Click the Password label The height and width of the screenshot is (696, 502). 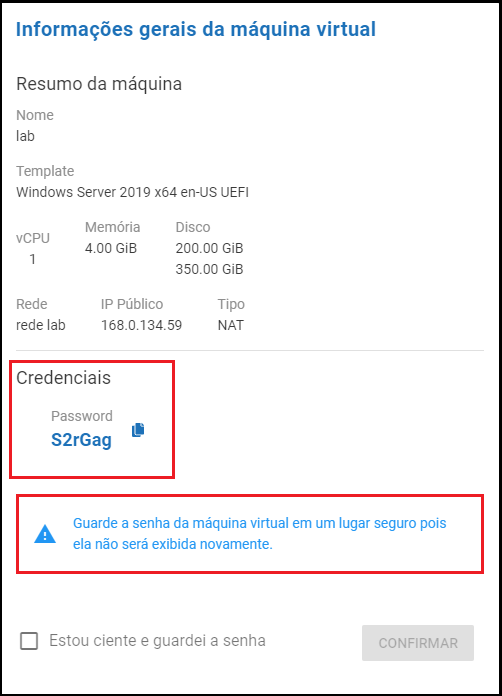click(x=82, y=416)
